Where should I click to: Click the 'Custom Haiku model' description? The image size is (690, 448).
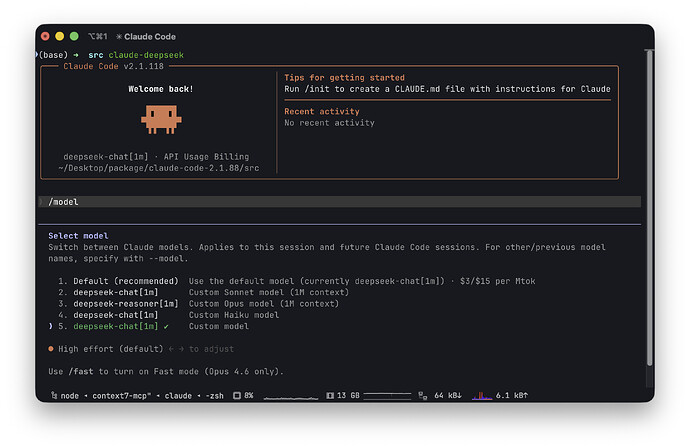click(234, 315)
